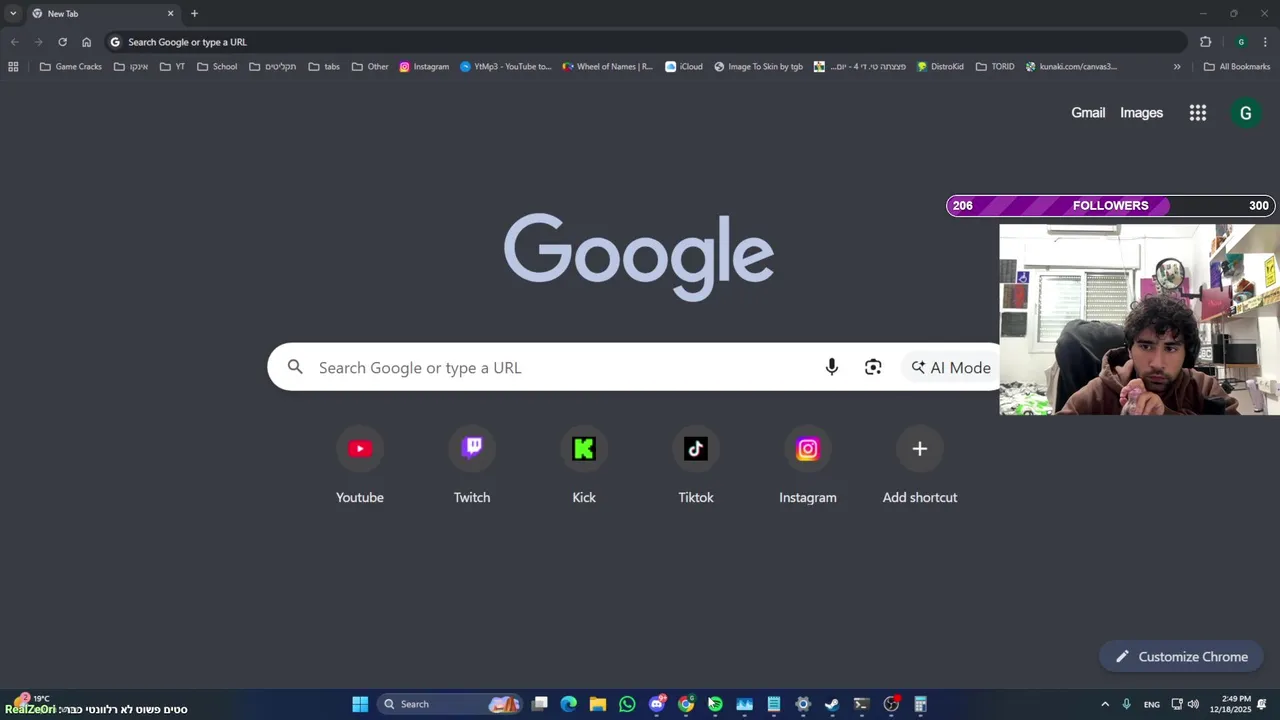Open the bookmarks bar apps grid icon
The height and width of the screenshot is (720, 1280).
click(13, 67)
